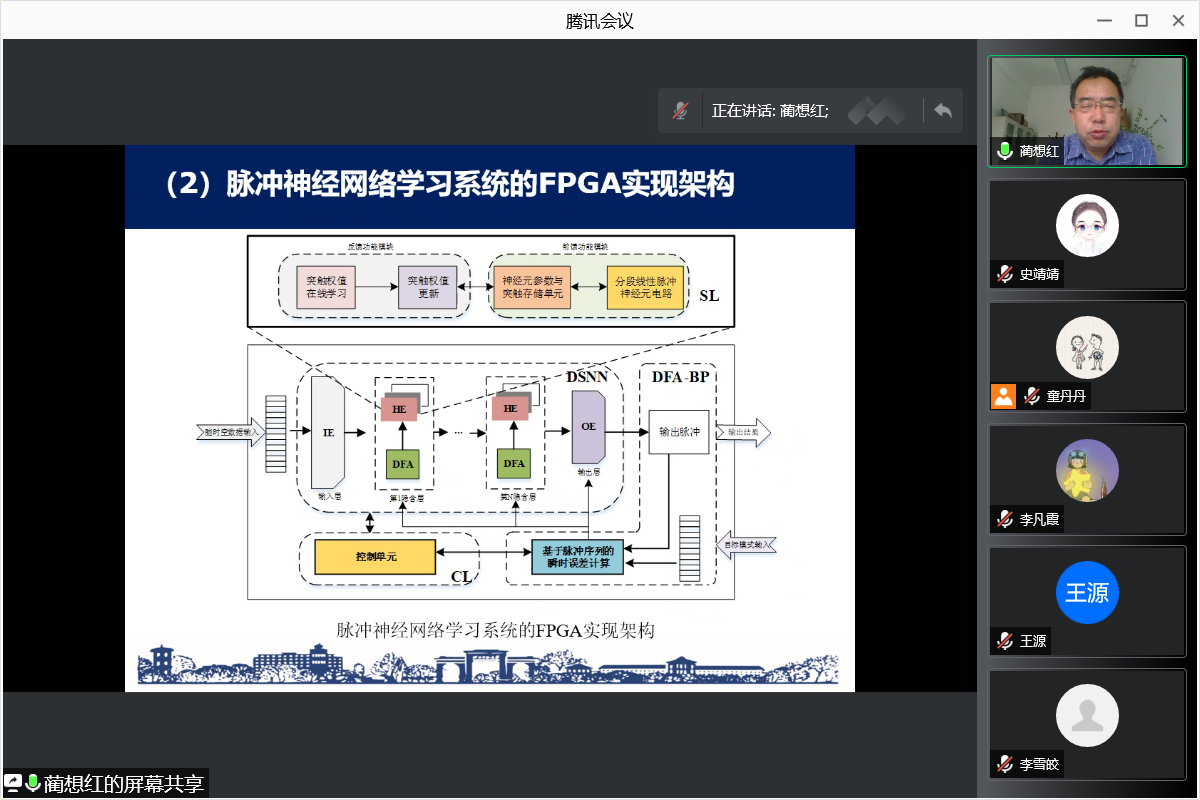Click the muted mic icon next to 王源
1200x800 pixels.
(x=1005, y=641)
